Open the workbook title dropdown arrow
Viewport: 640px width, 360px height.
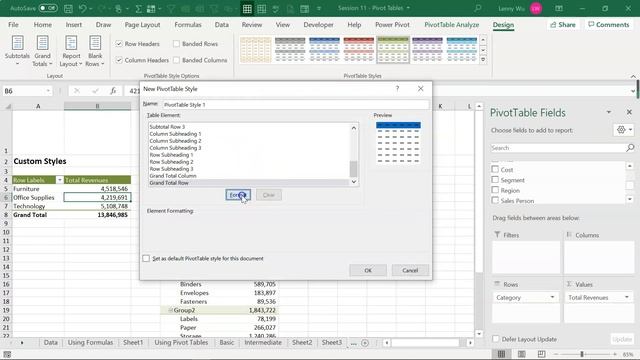tap(408, 8)
